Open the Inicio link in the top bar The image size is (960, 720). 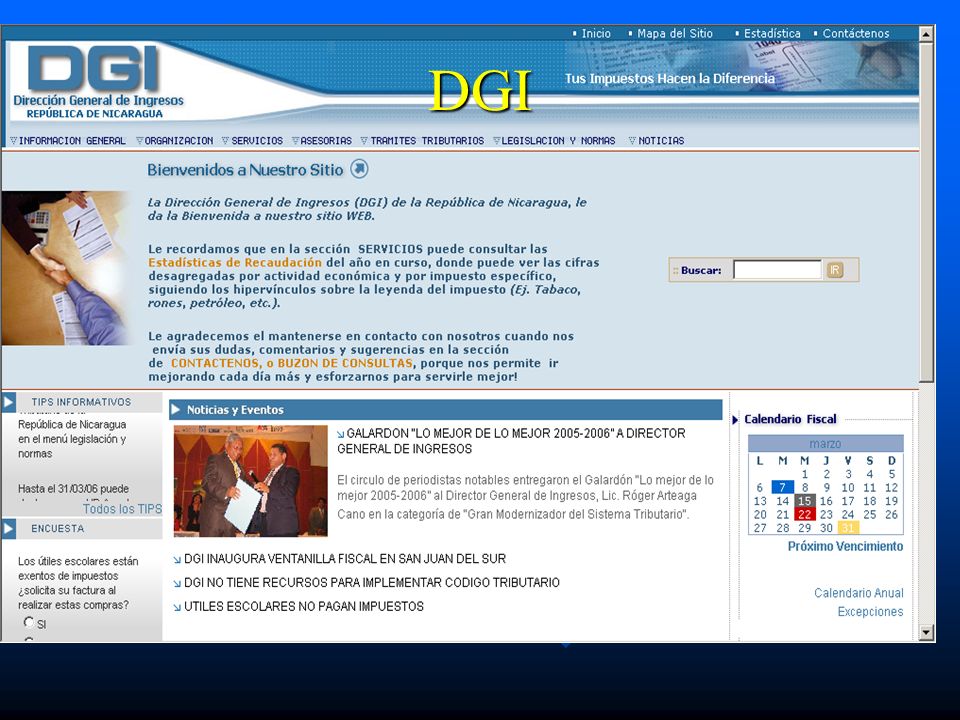pyautogui.click(x=596, y=34)
